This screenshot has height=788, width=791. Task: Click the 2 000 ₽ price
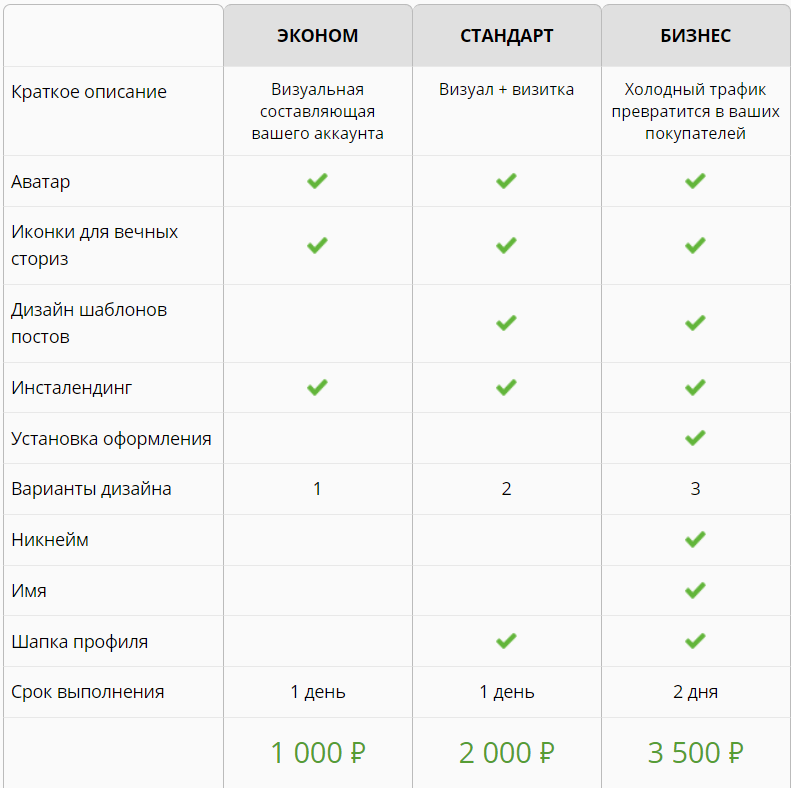tap(506, 753)
